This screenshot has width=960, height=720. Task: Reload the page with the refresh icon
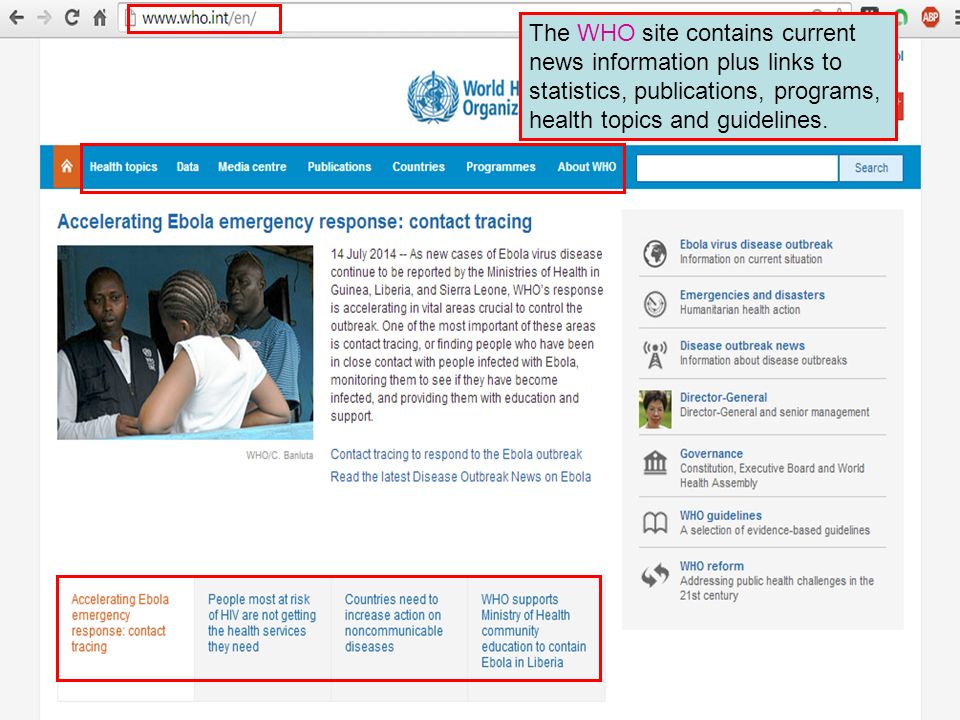coord(72,17)
